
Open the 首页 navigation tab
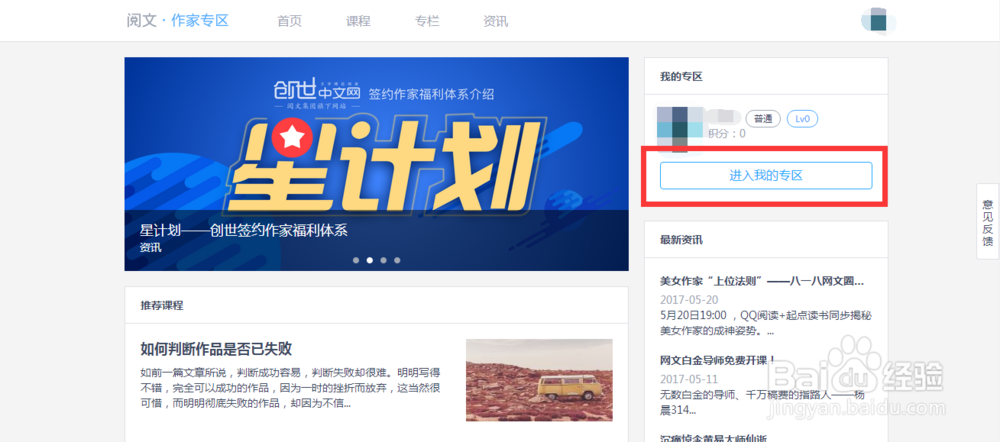tap(290, 21)
